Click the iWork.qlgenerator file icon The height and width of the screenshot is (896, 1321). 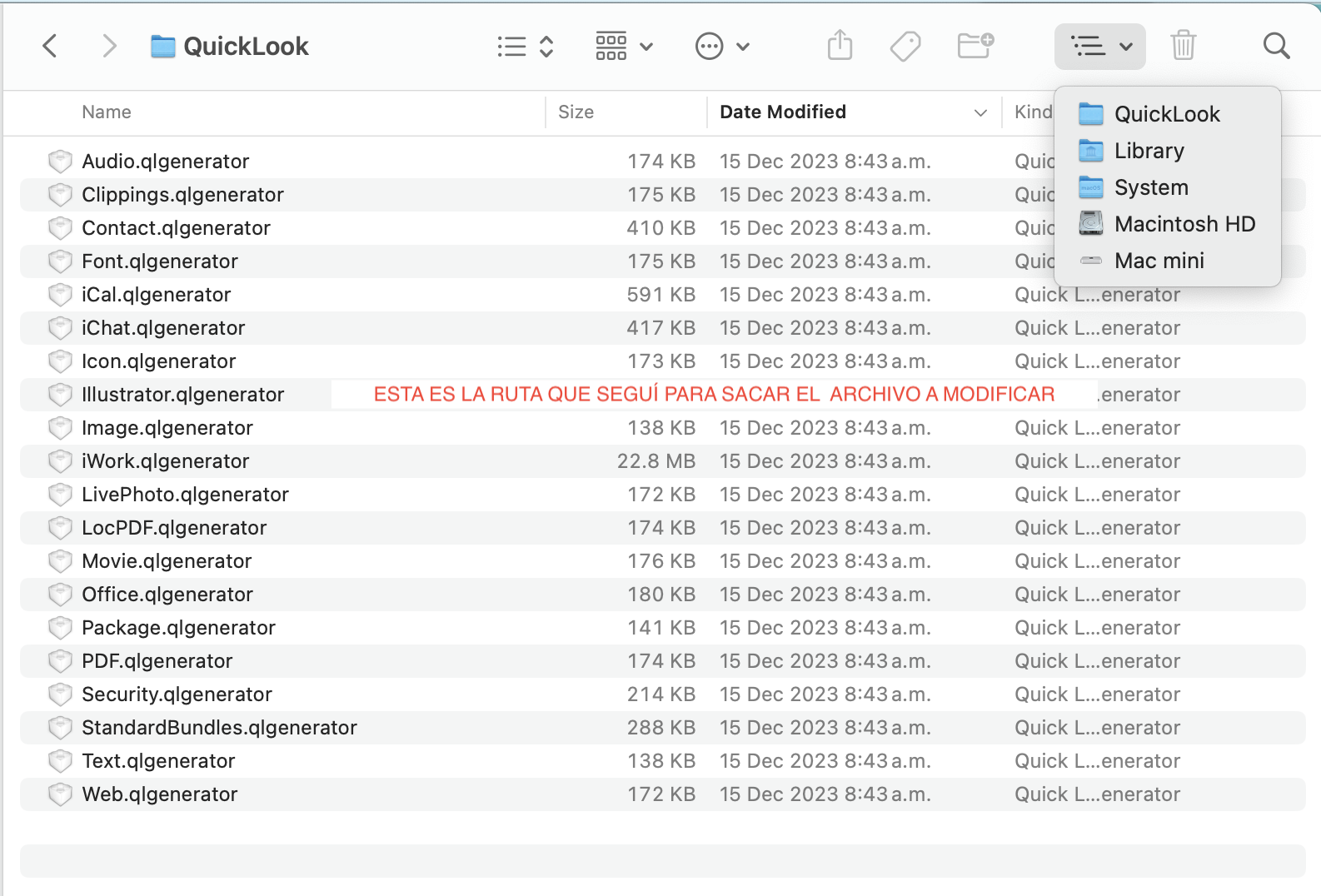[x=60, y=461]
